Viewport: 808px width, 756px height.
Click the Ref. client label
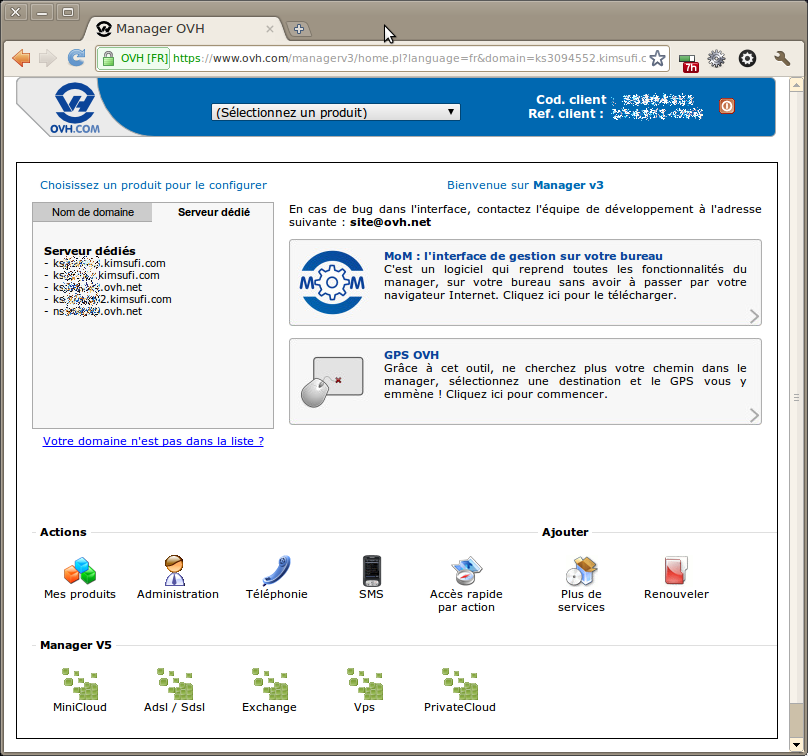coord(565,114)
